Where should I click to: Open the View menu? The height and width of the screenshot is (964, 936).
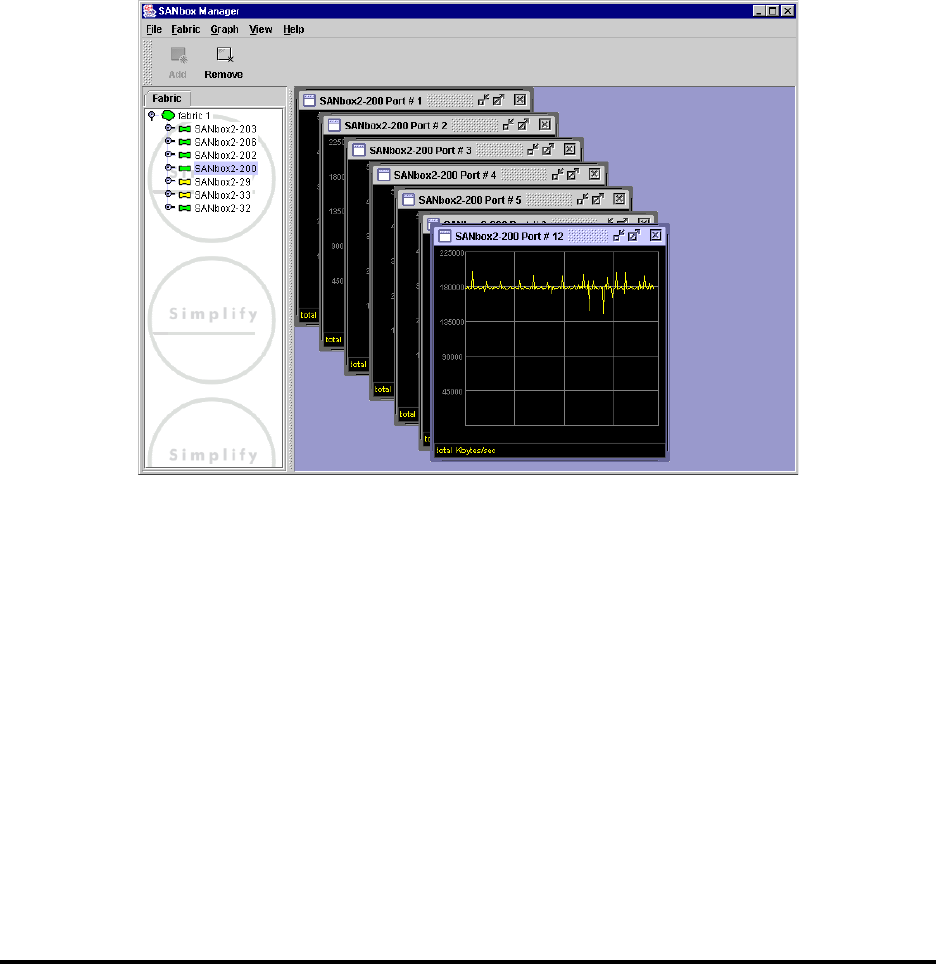pos(261,29)
